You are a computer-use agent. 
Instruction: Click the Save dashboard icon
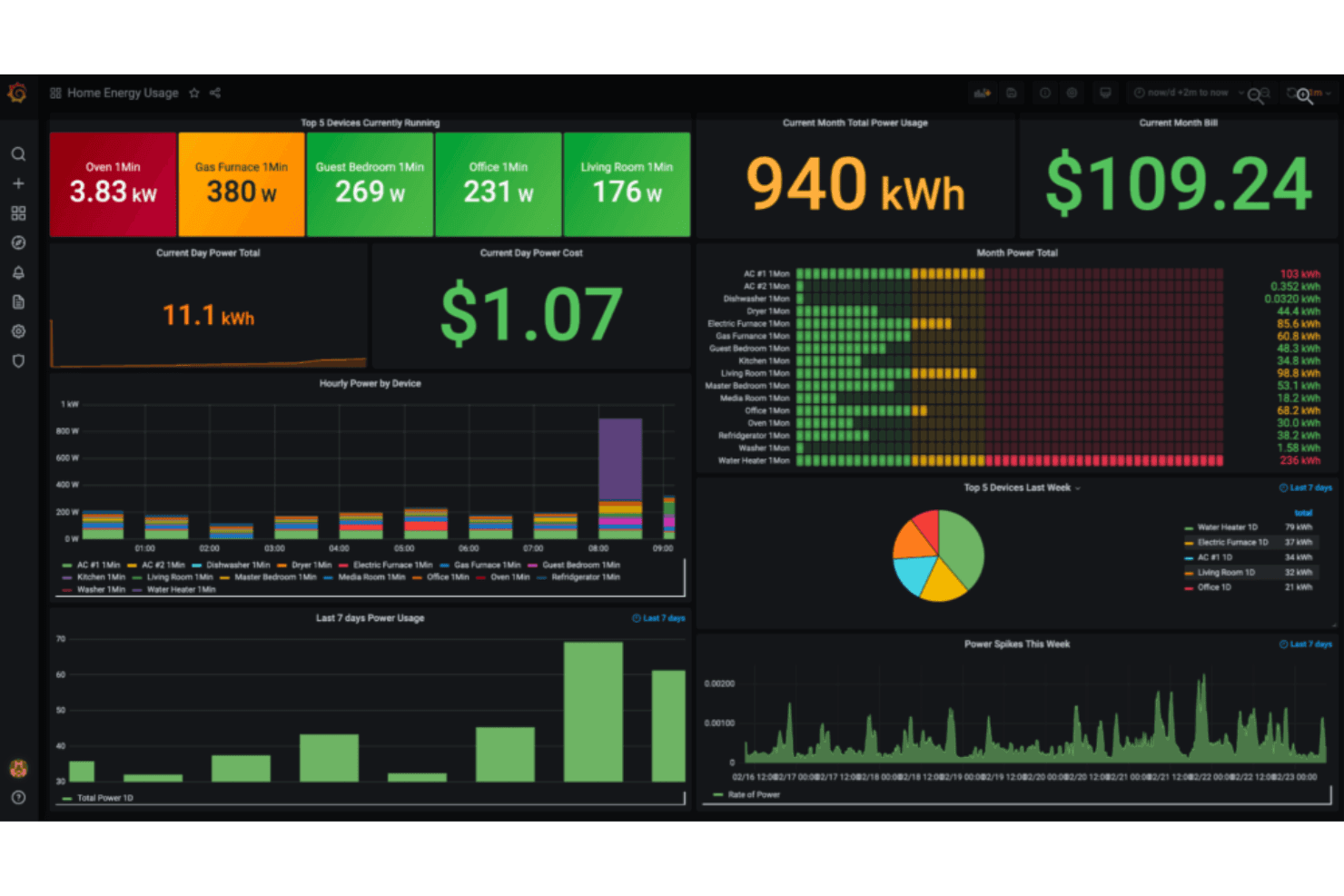tap(1012, 93)
